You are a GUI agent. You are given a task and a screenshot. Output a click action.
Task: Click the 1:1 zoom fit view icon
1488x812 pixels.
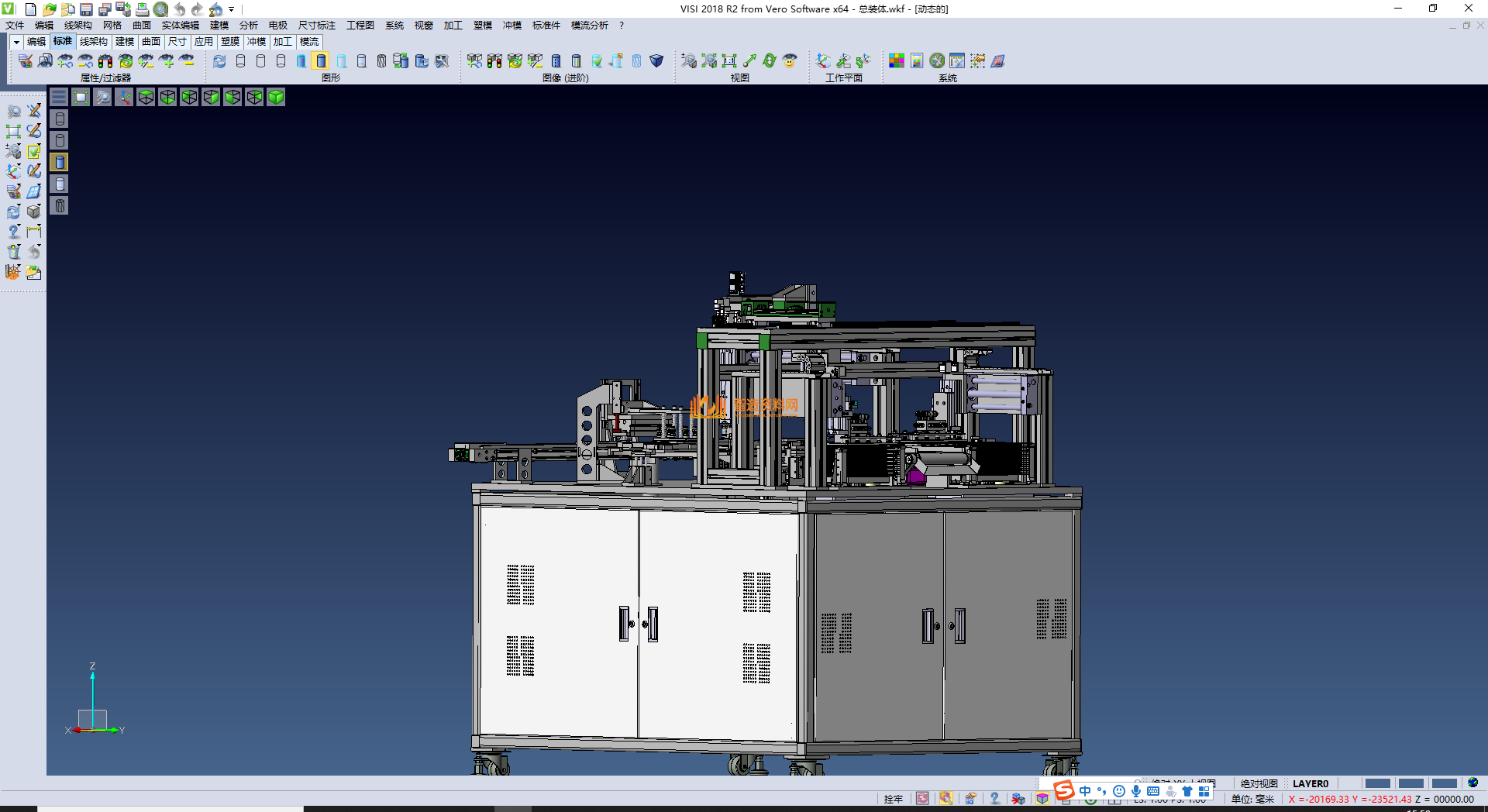729,60
